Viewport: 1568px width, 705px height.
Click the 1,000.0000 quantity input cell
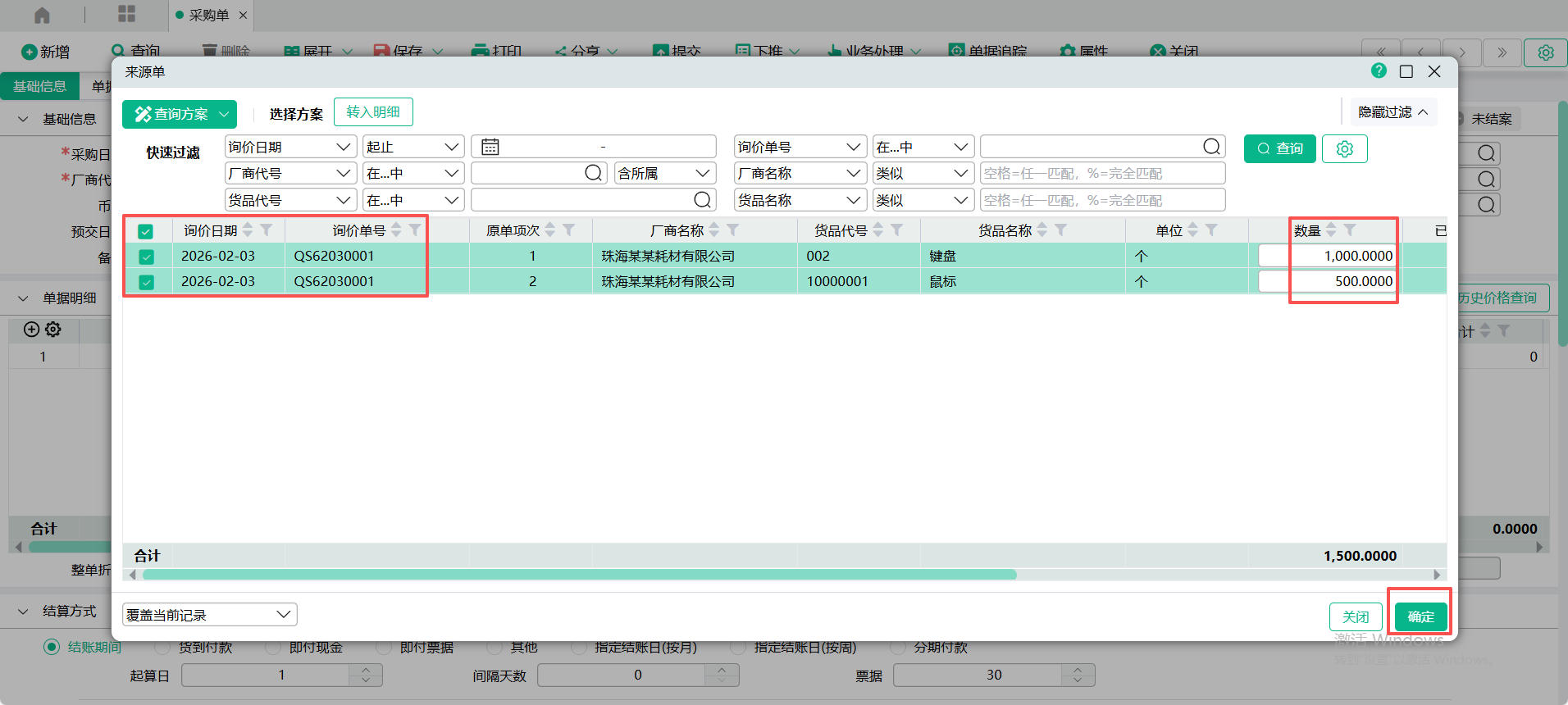click(1327, 256)
